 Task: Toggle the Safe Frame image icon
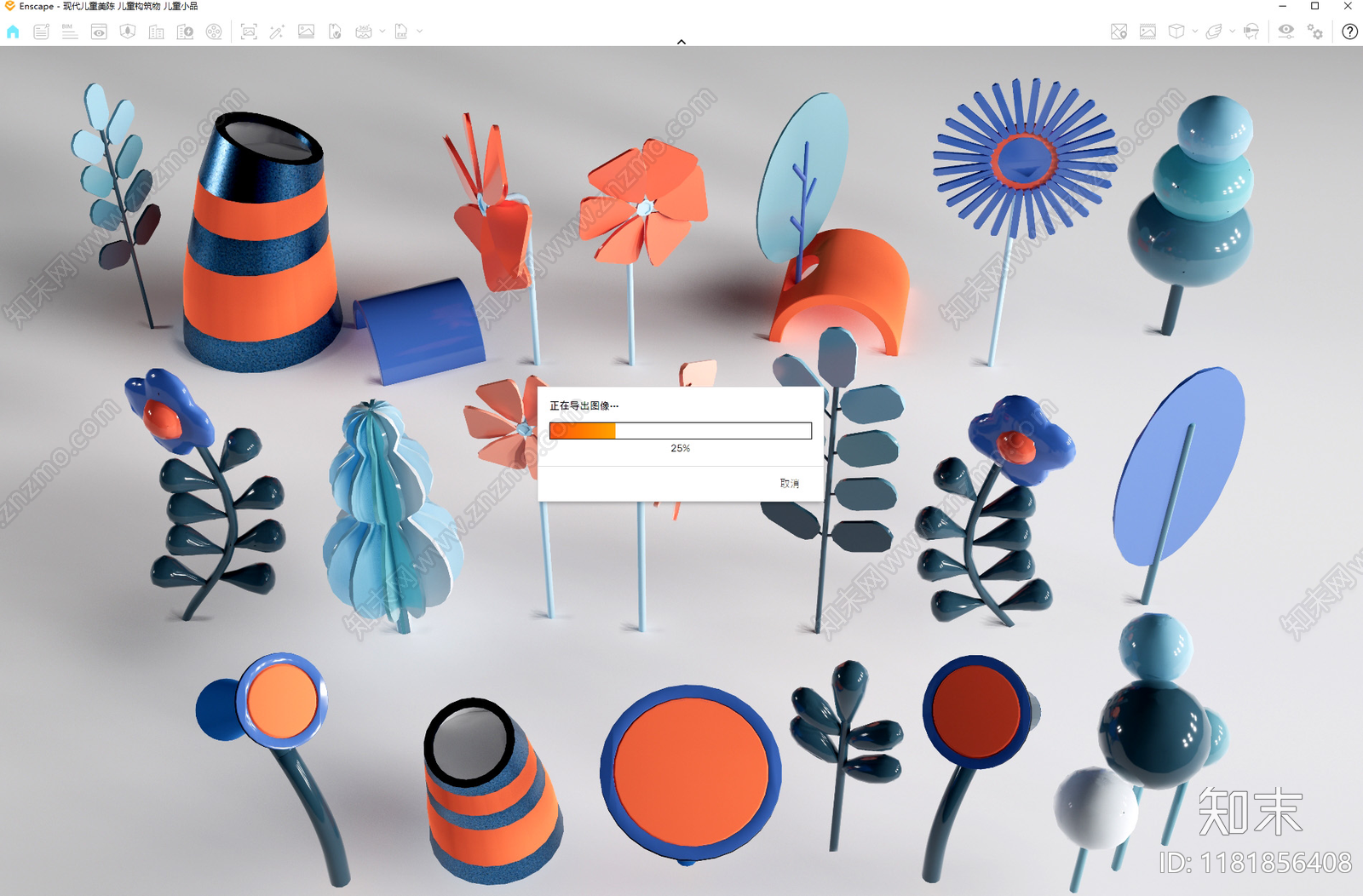click(x=1147, y=32)
